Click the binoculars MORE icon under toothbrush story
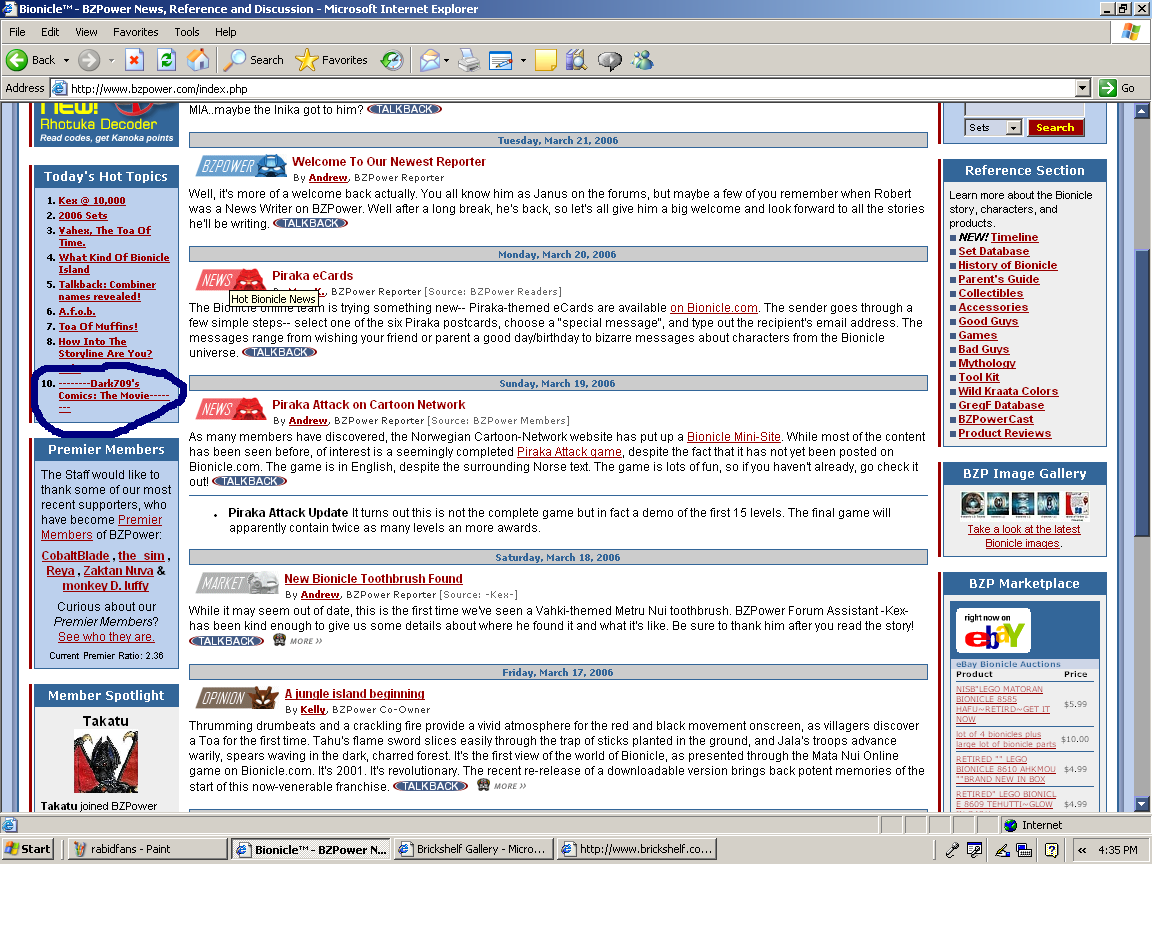The width and height of the screenshot is (1152, 929). [x=279, y=640]
